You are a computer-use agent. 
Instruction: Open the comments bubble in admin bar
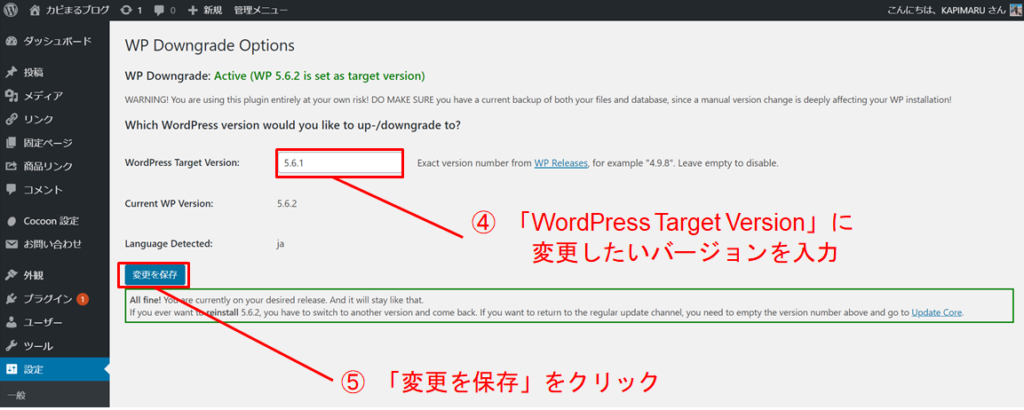pyautogui.click(x=165, y=10)
